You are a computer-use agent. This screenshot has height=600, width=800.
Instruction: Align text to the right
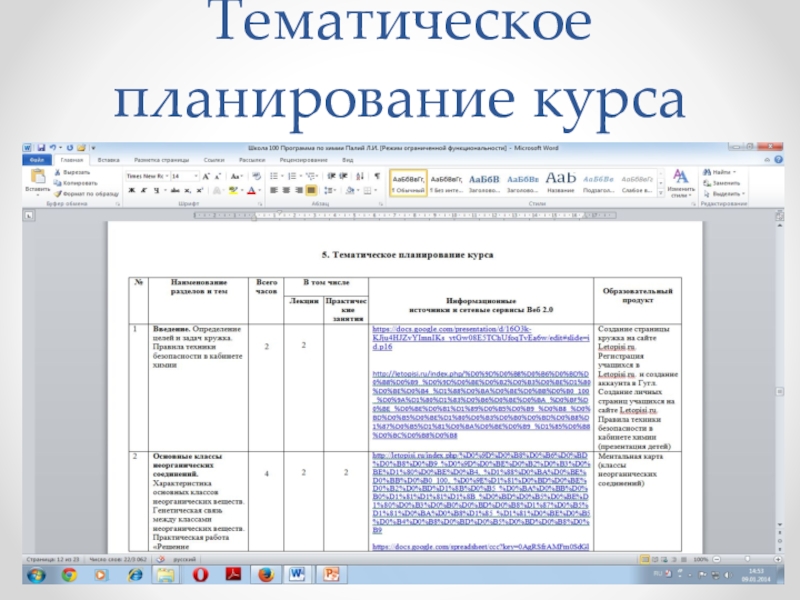coord(299,190)
